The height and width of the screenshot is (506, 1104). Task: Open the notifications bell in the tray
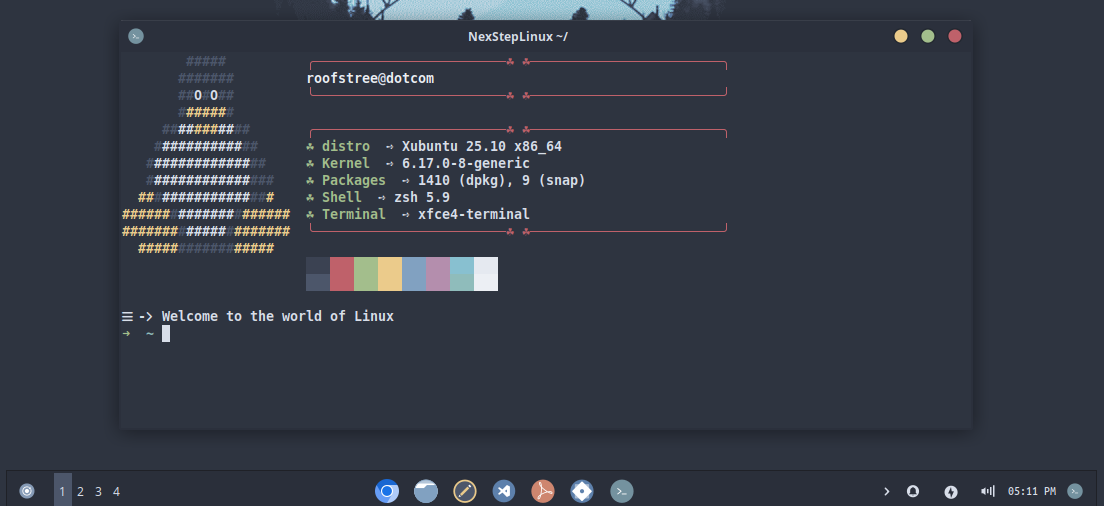(x=913, y=491)
